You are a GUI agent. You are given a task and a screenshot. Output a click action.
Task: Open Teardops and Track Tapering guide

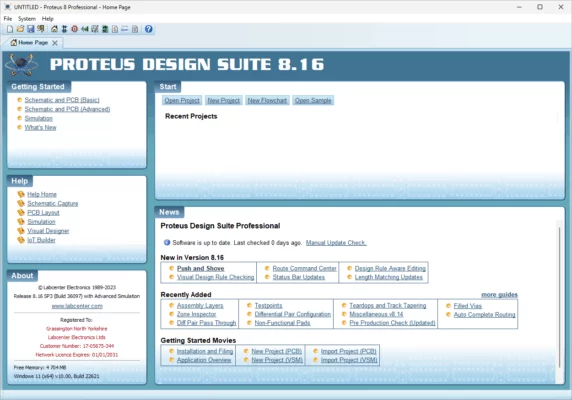point(387,306)
